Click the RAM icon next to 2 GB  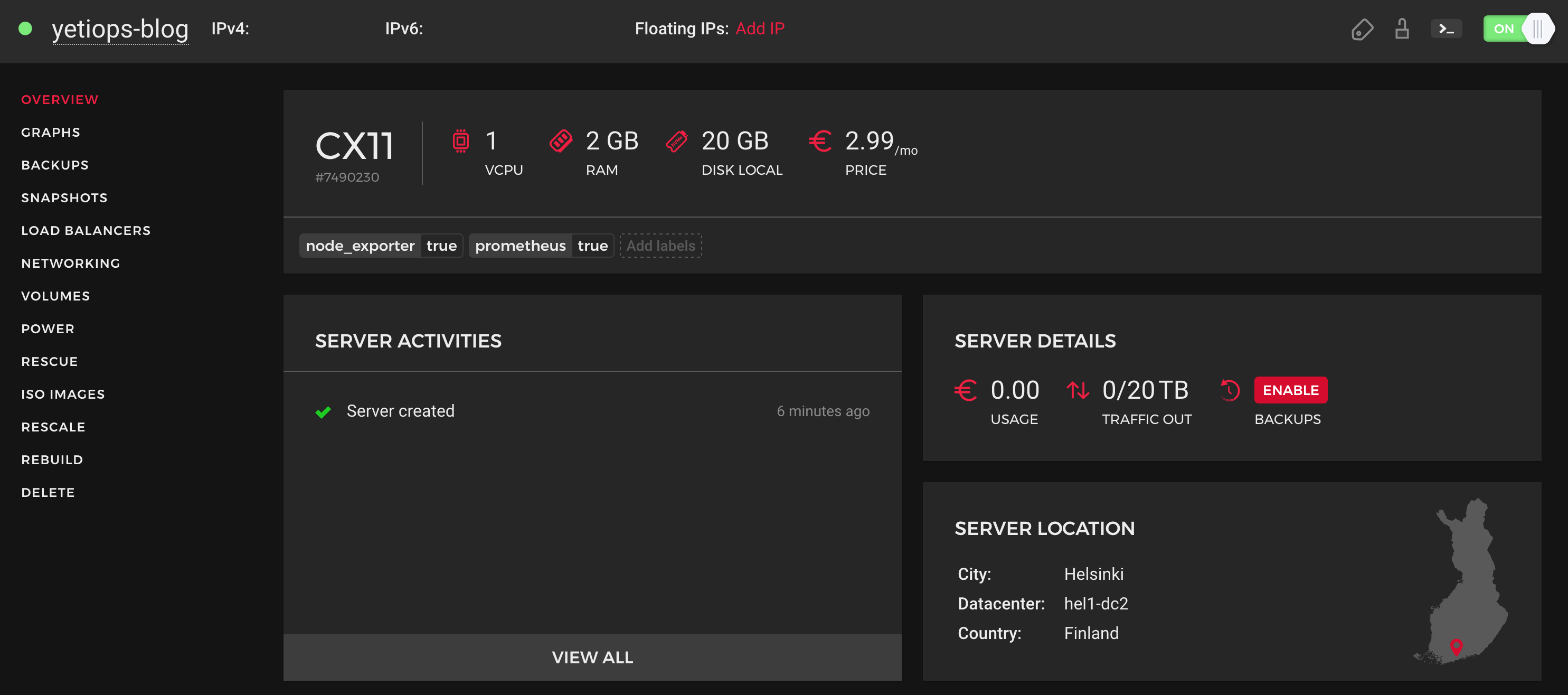561,140
